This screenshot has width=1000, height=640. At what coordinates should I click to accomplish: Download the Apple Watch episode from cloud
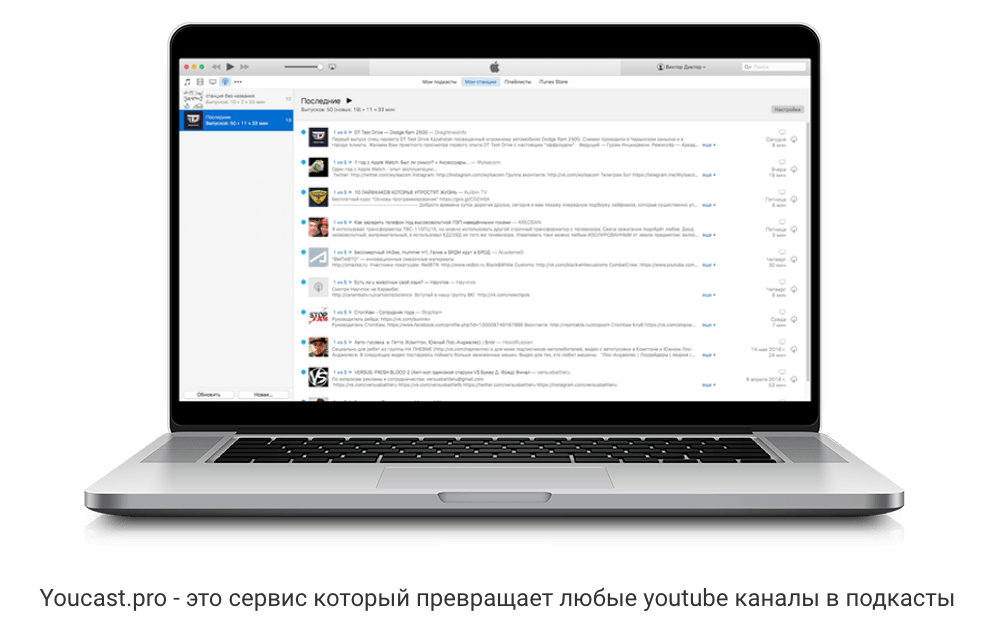(x=794, y=169)
